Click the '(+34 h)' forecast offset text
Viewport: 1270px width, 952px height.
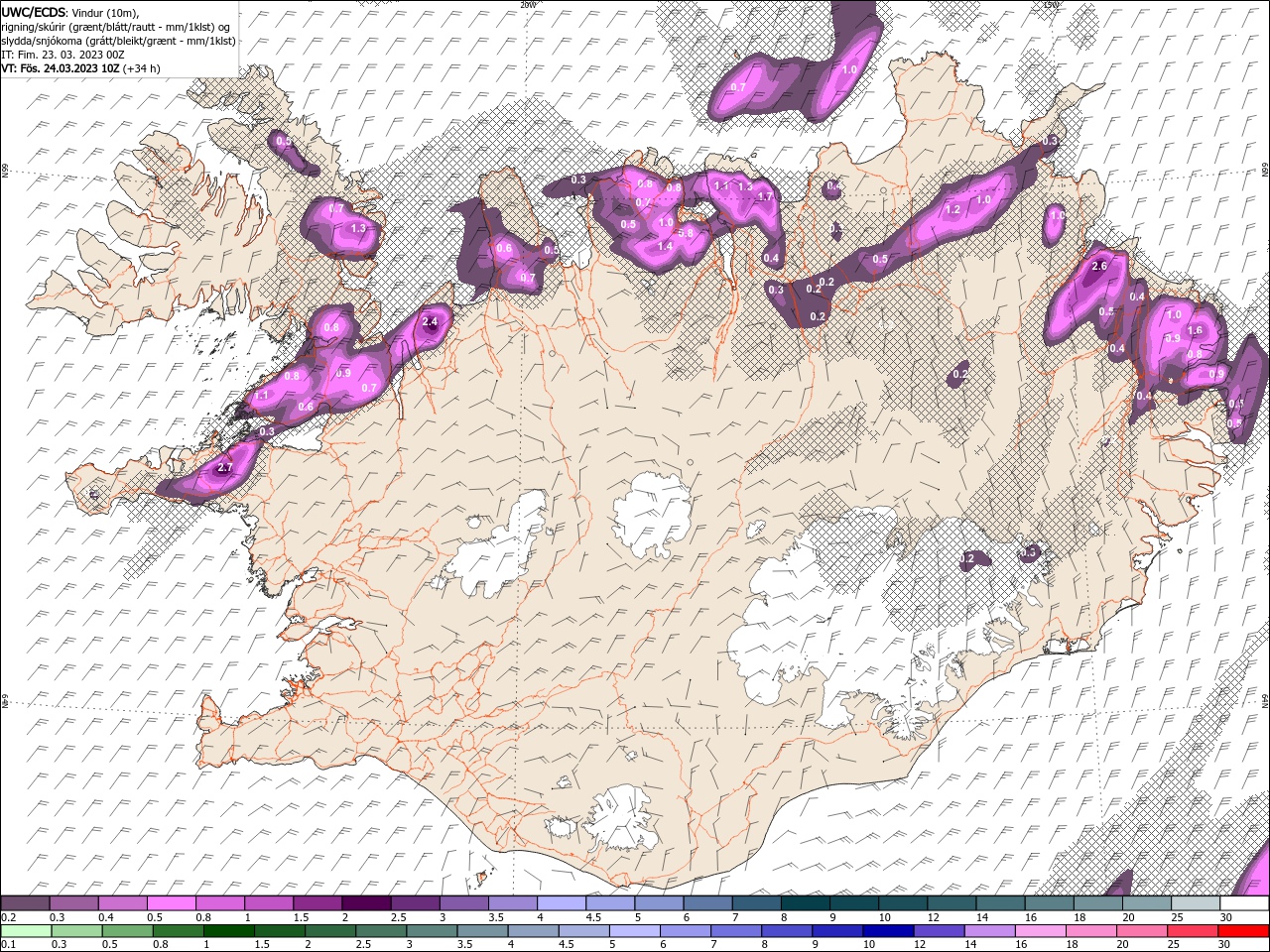pyautogui.click(x=142, y=68)
